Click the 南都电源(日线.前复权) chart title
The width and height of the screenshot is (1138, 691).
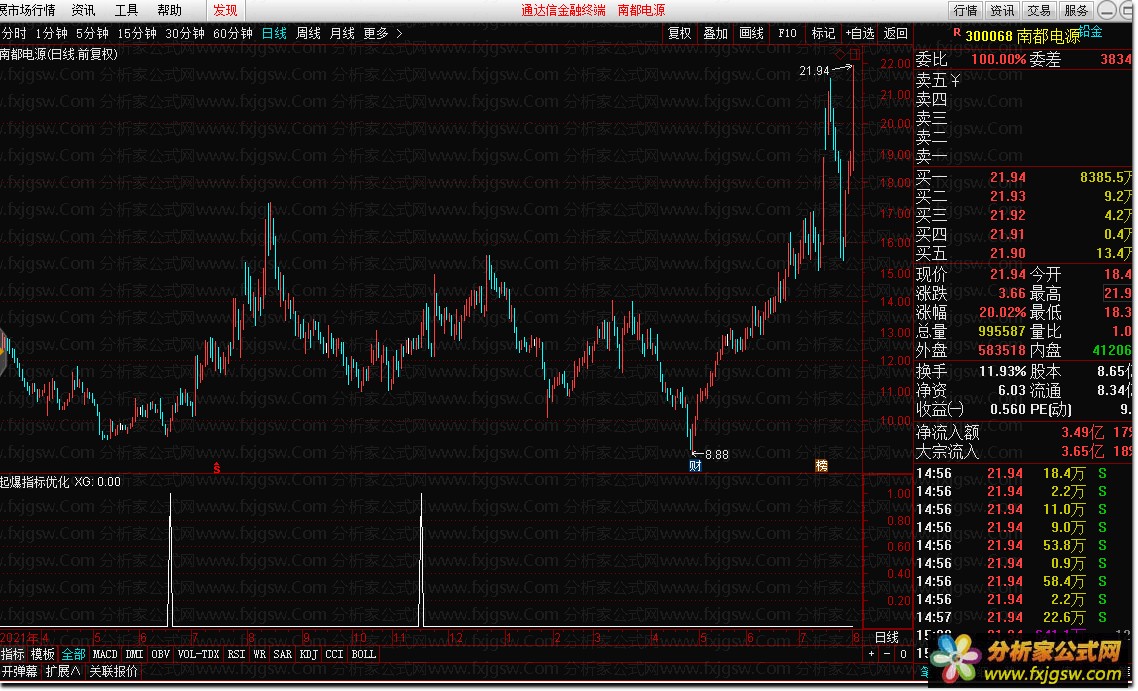(x=59, y=54)
